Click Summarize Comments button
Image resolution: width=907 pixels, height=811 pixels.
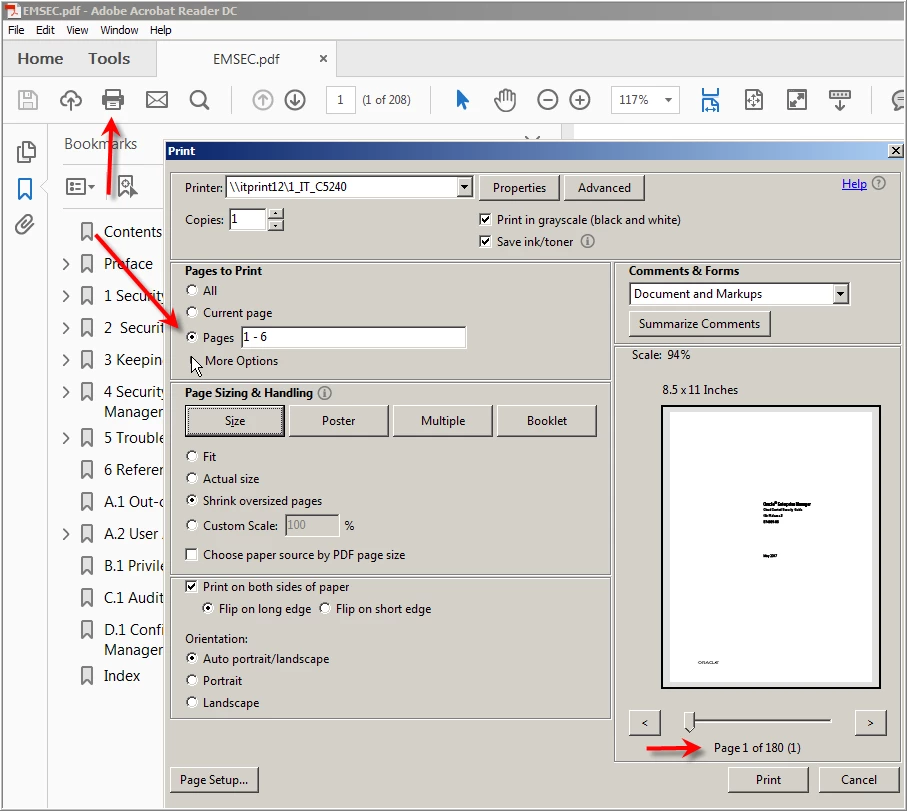click(699, 324)
